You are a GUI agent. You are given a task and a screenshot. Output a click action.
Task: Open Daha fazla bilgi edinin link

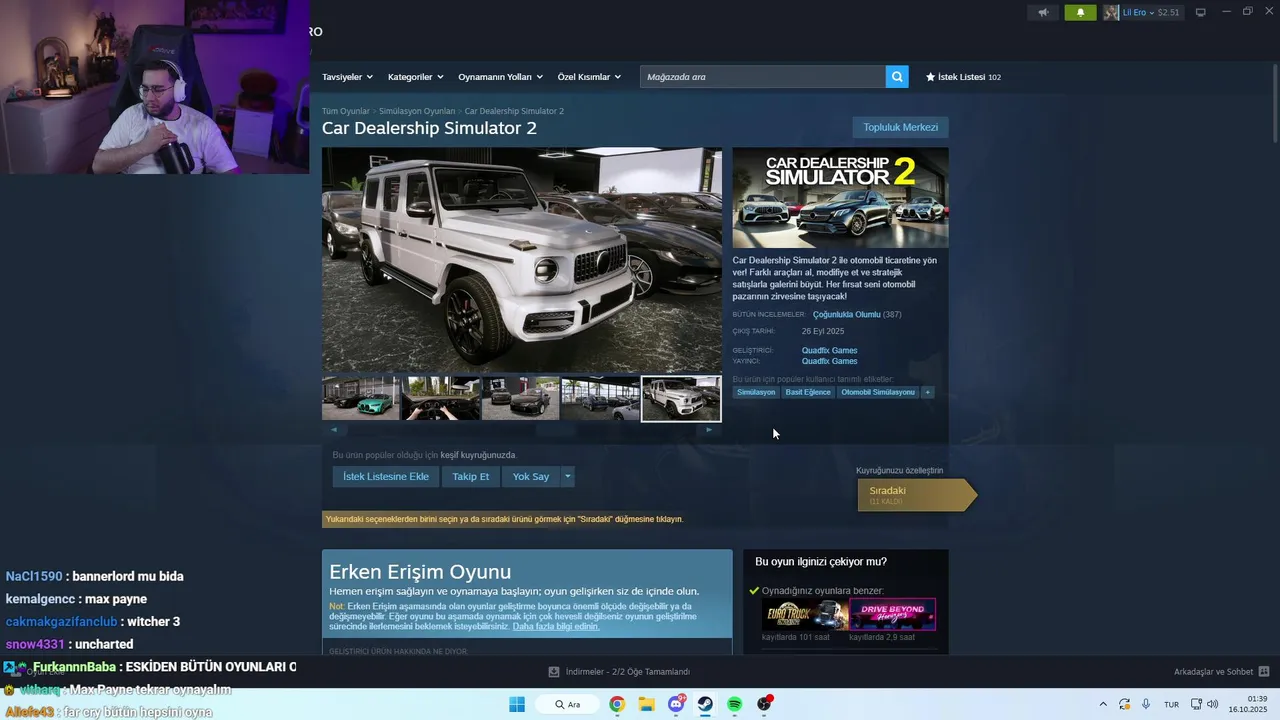click(x=555, y=626)
